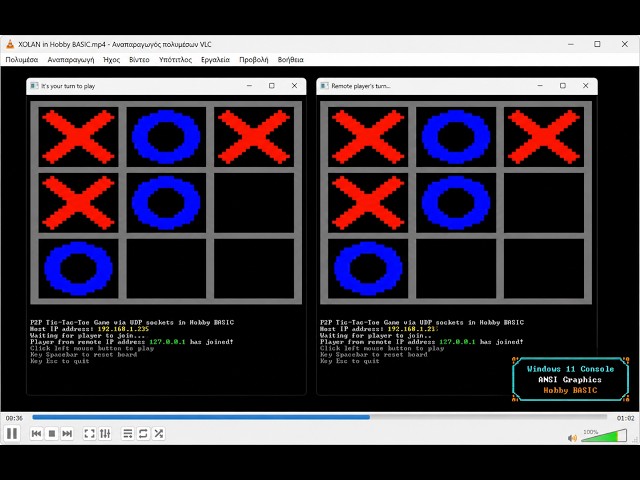Open the Εργαλεία menu
Image resolution: width=640 pixels, height=480 pixels.
click(215, 60)
